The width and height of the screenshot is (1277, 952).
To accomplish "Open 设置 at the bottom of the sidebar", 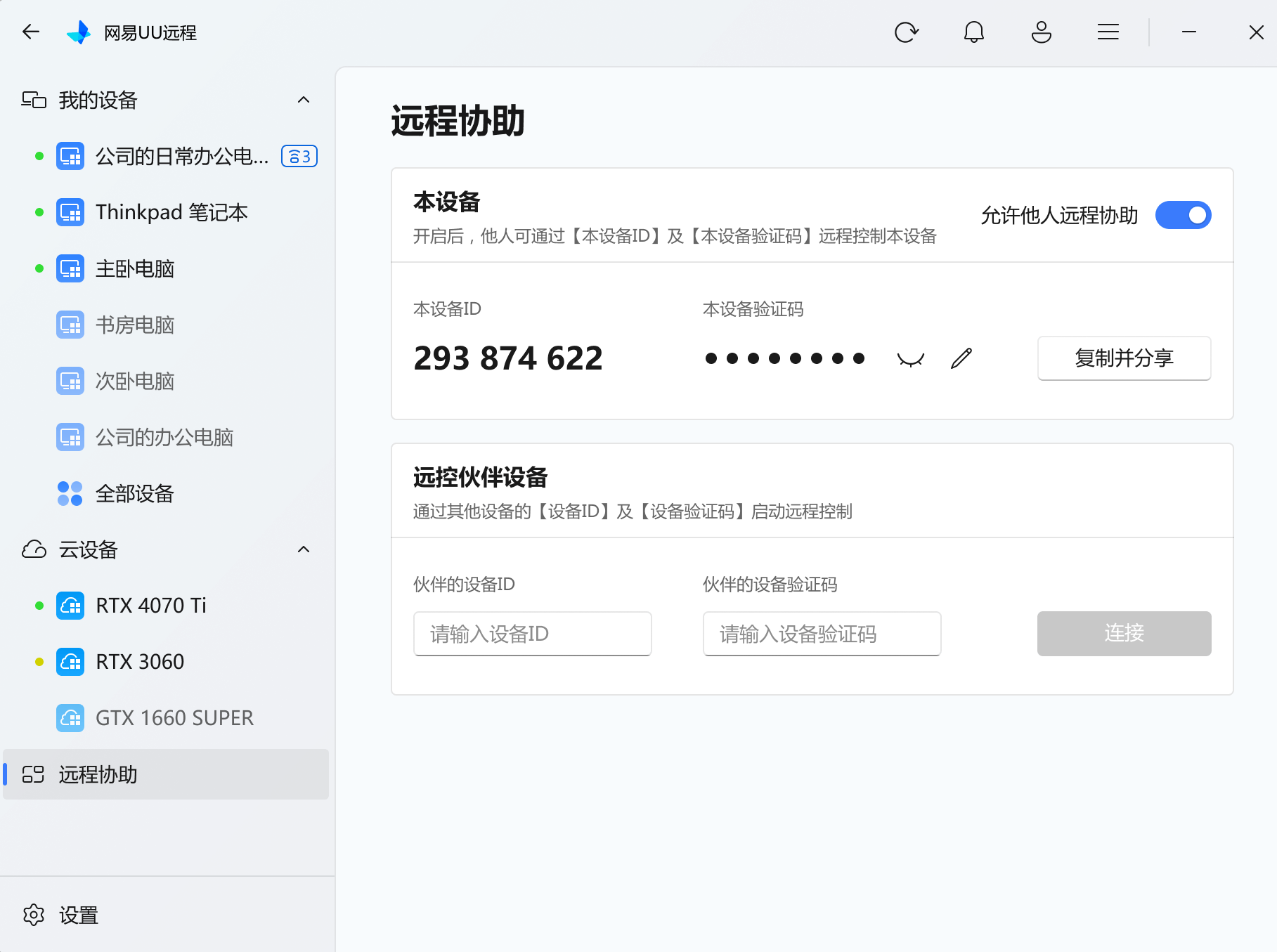I will [79, 915].
